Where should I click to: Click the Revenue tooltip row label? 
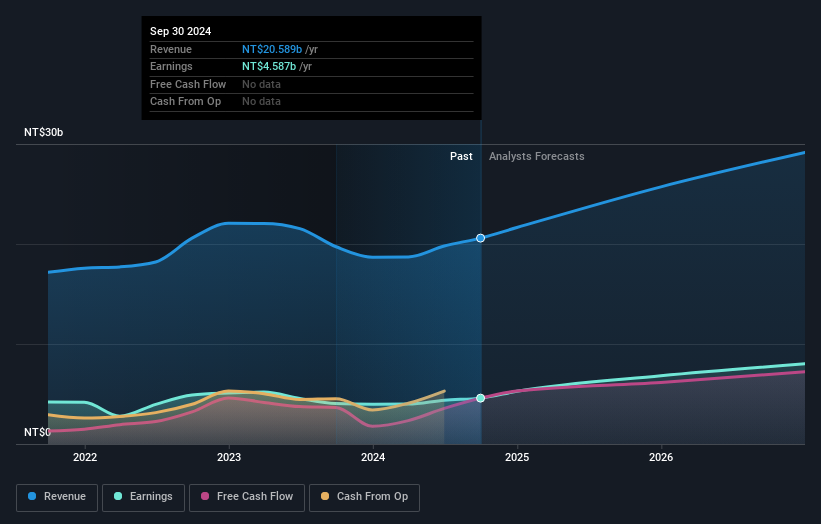tap(171, 49)
